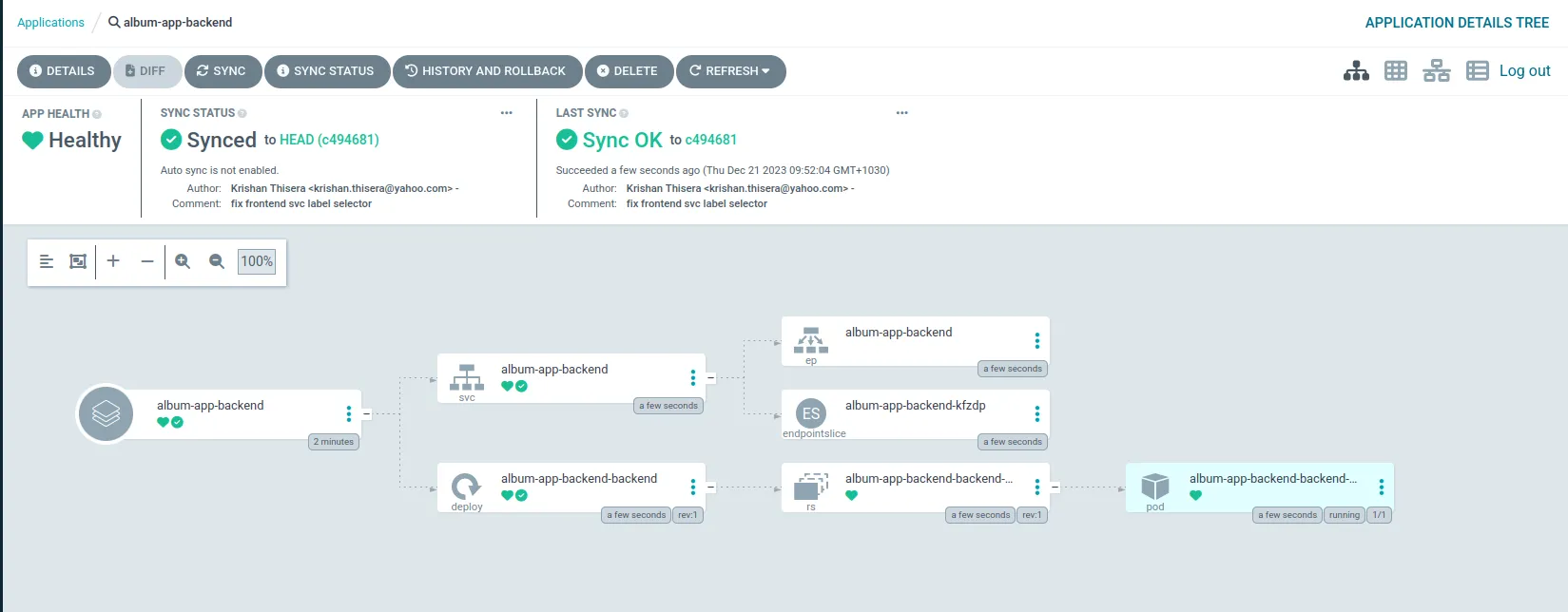Open the ep node's three-dot menu
The width and height of the screenshot is (1568, 612).
pos(1037,340)
